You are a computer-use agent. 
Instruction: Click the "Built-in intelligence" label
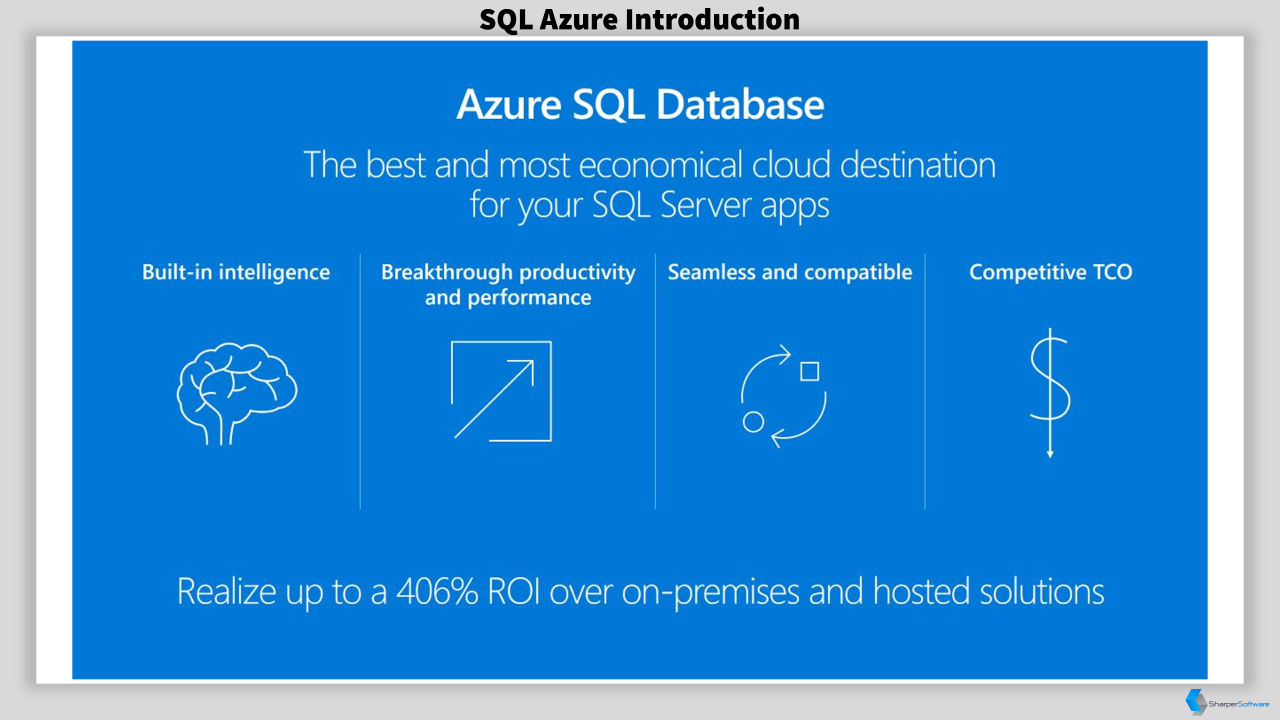tap(236, 272)
